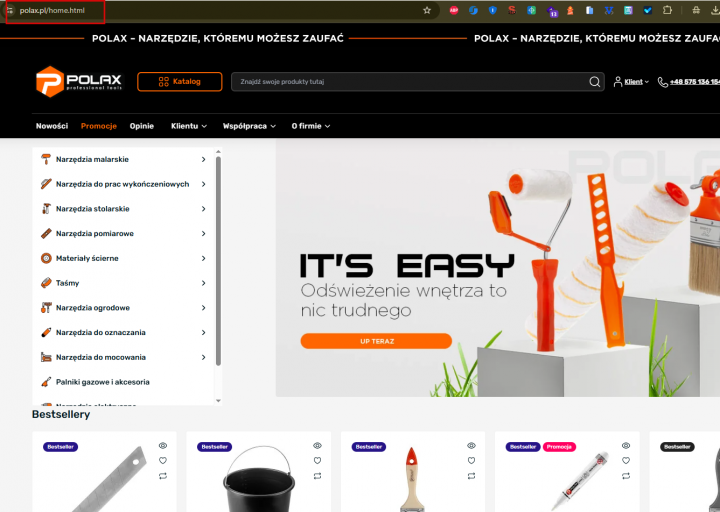Click the POLAX logo
Viewport: 720px width, 512px height.
(x=79, y=82)
